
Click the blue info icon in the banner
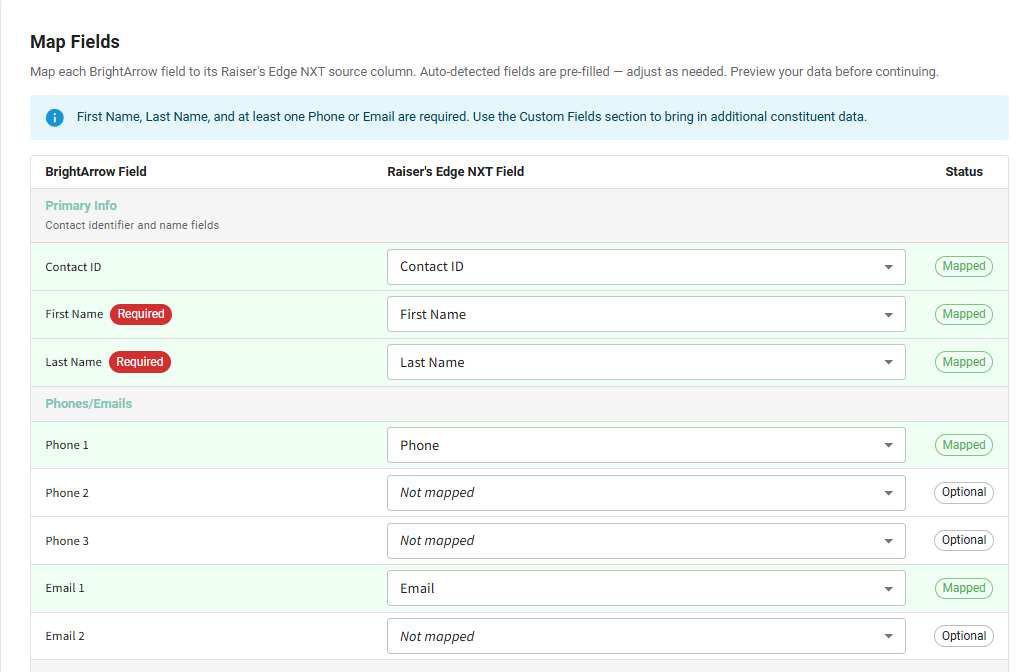click(x=55, y=117)
